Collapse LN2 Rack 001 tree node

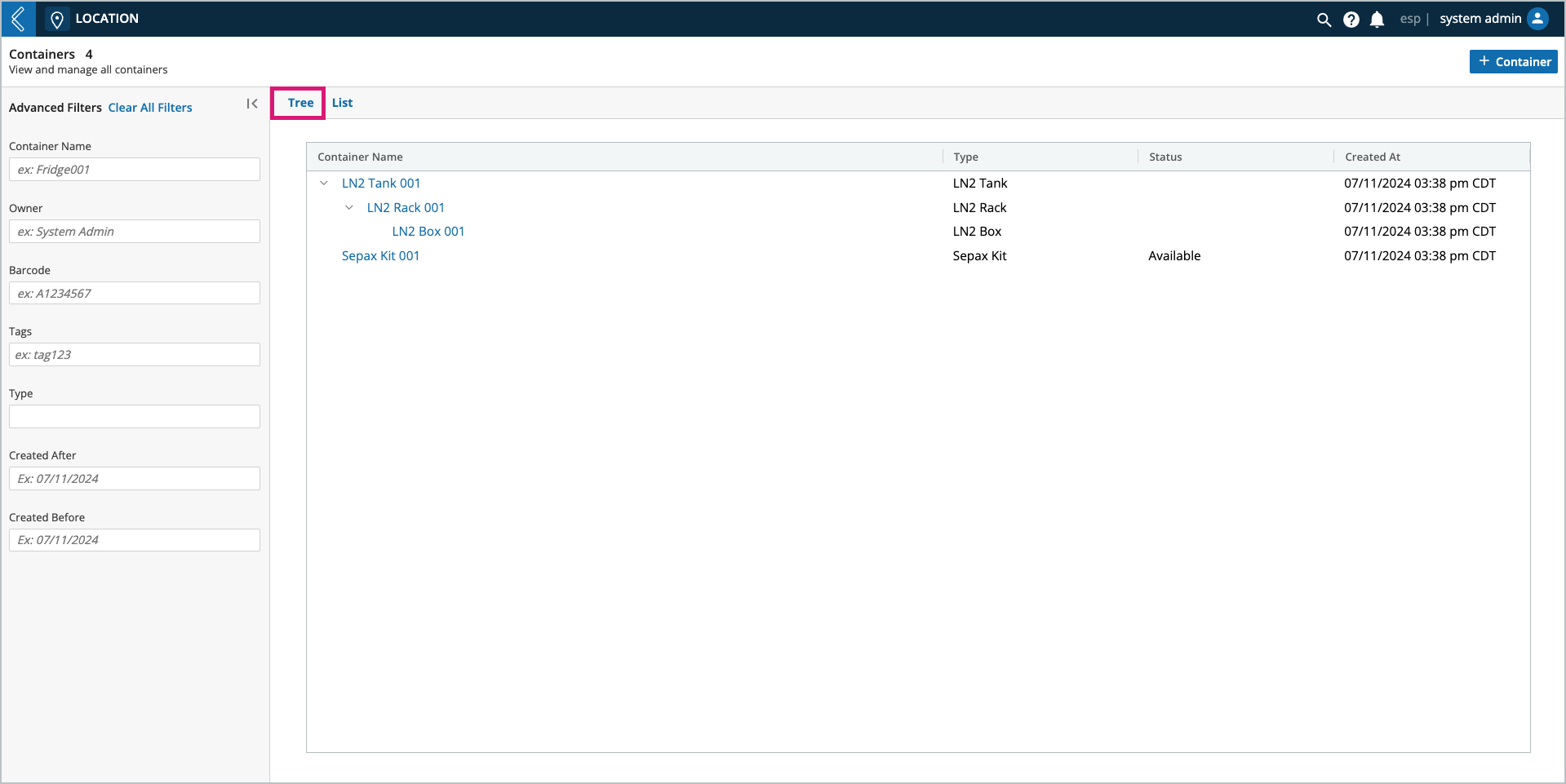(x=349, y=208)
